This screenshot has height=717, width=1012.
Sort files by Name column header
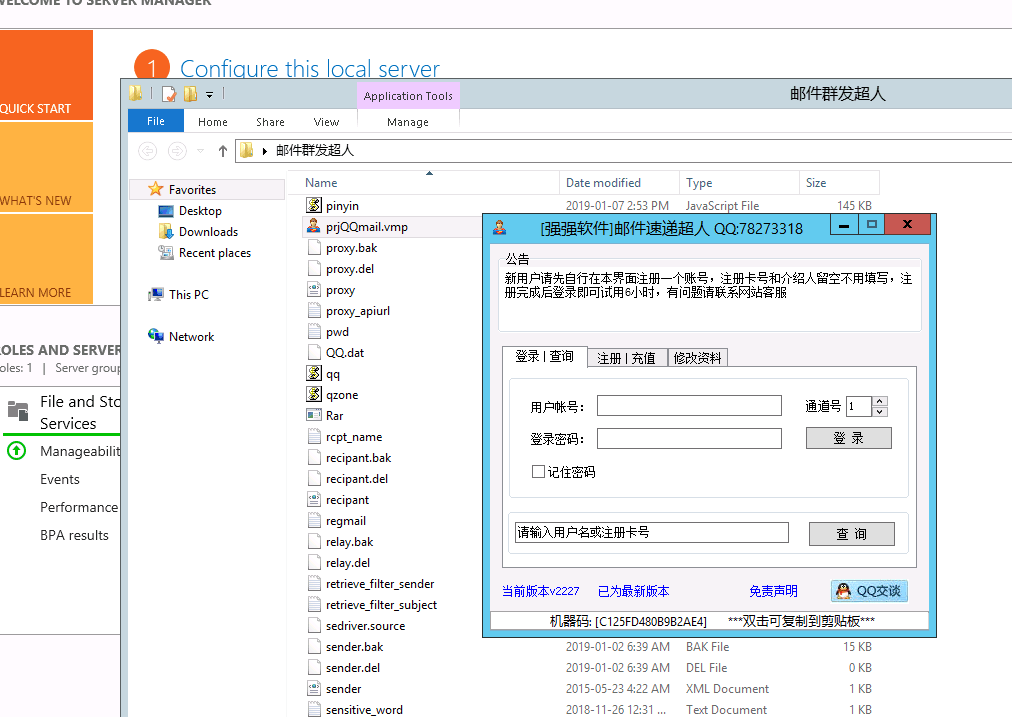[422, 183]
